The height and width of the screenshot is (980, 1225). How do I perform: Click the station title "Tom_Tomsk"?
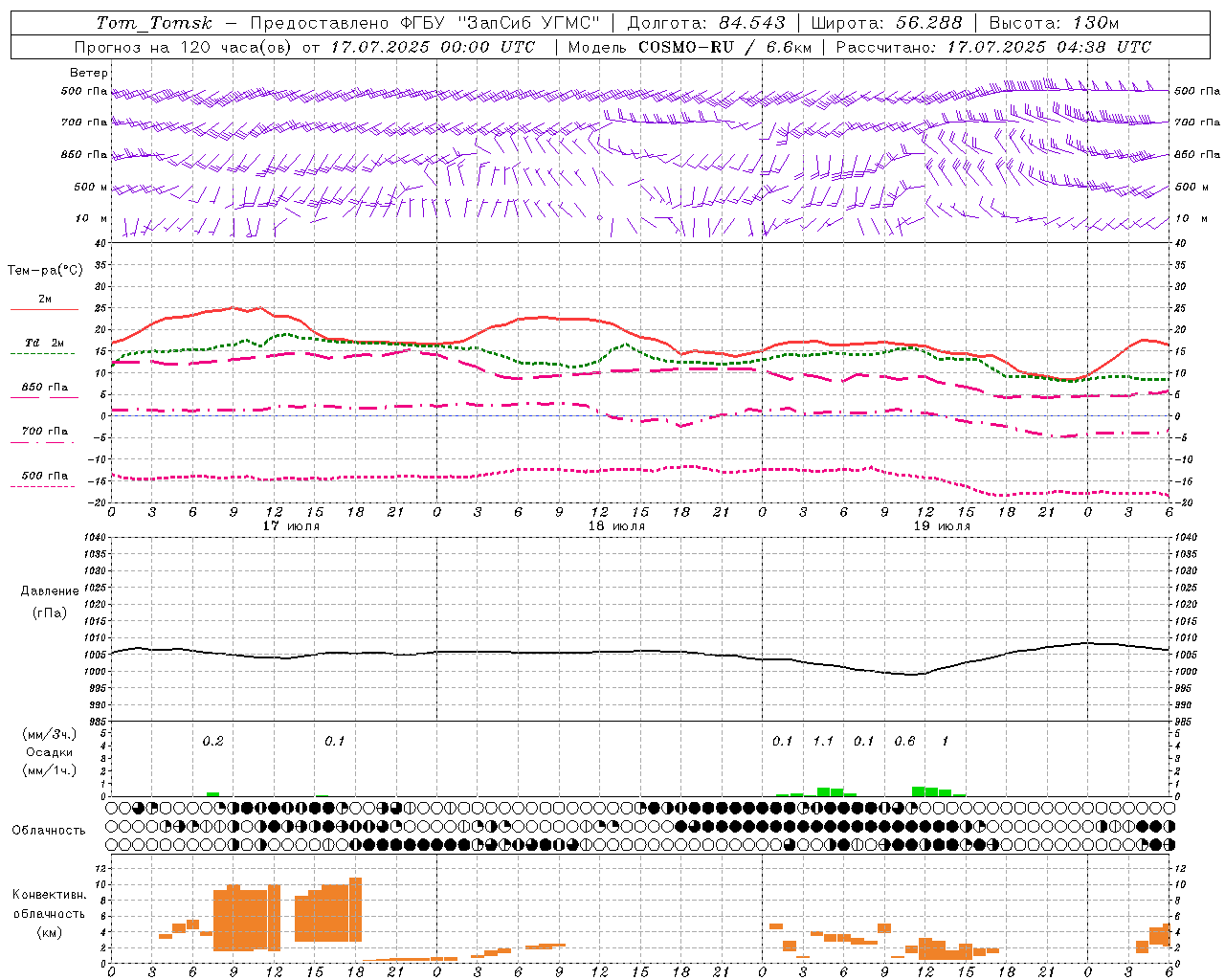[154, 23]
